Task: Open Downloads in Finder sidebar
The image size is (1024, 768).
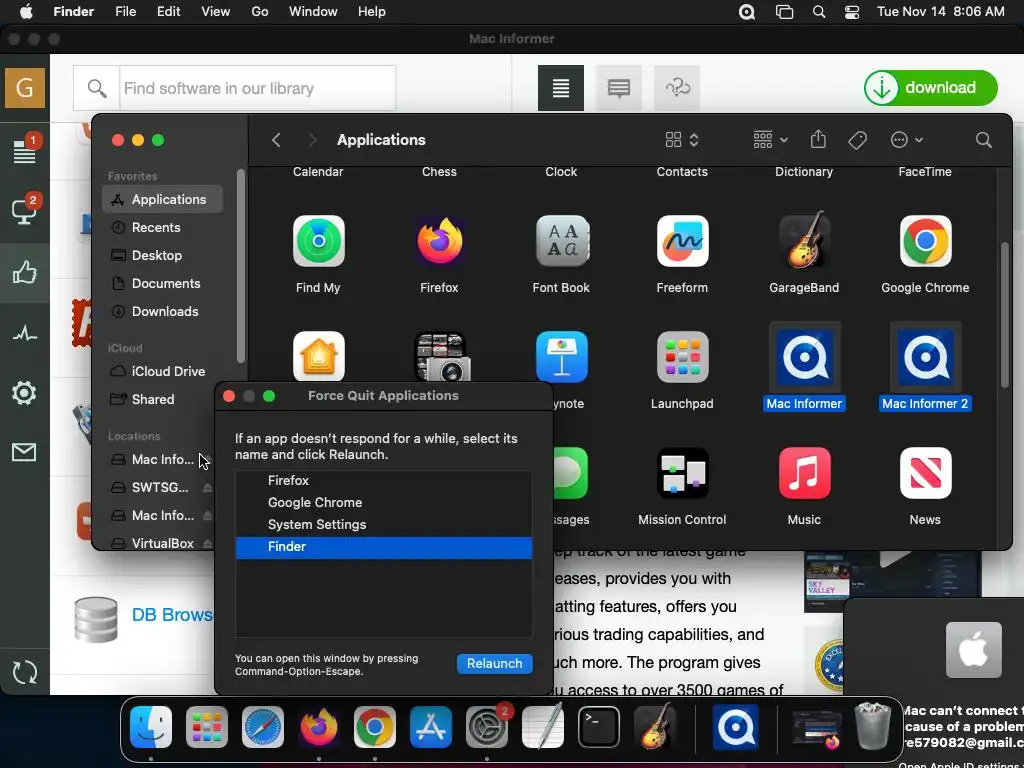Action: pyautogui.click(x=162, y=312)
